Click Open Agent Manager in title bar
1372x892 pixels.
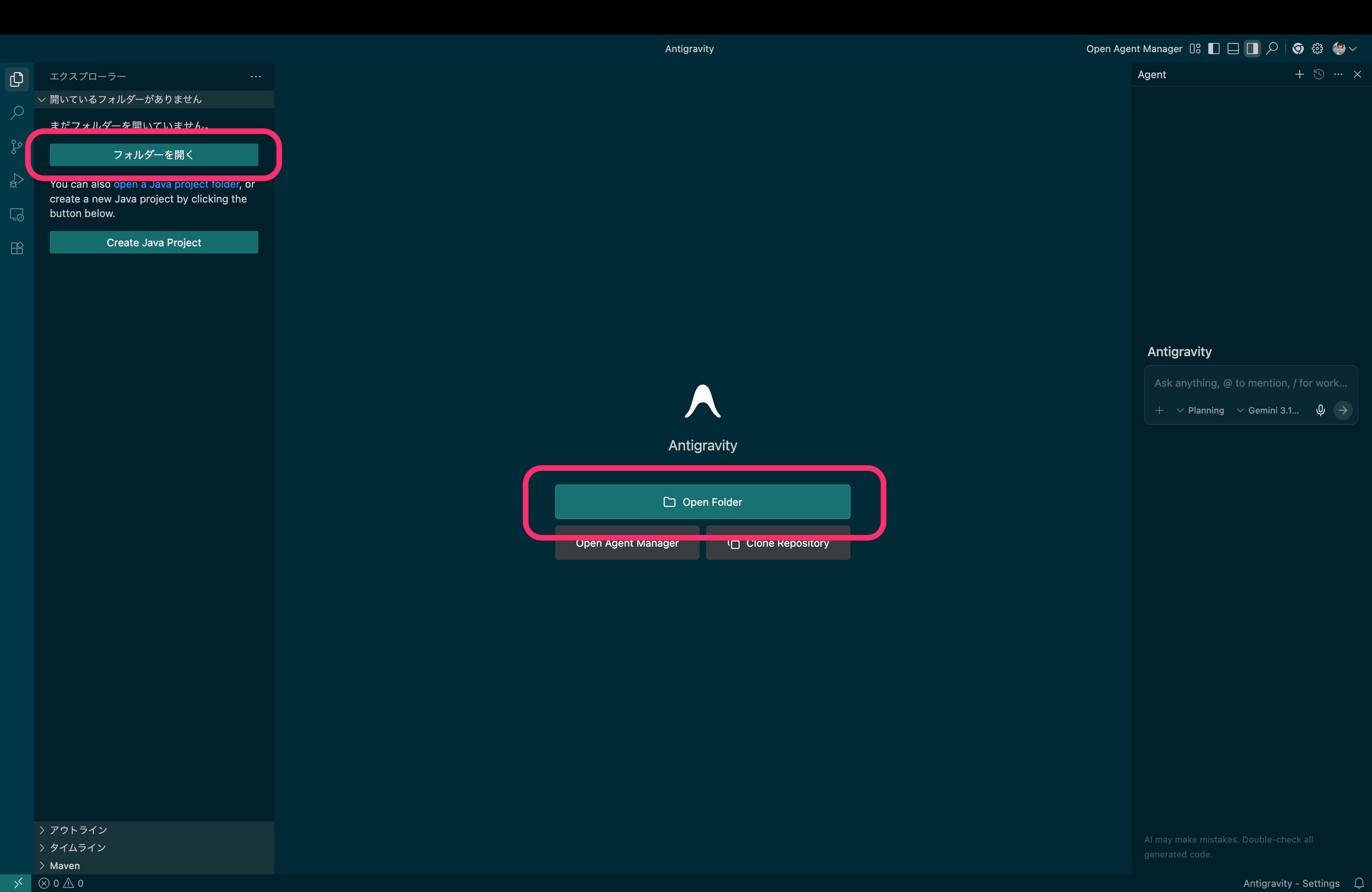point(1134,49)
